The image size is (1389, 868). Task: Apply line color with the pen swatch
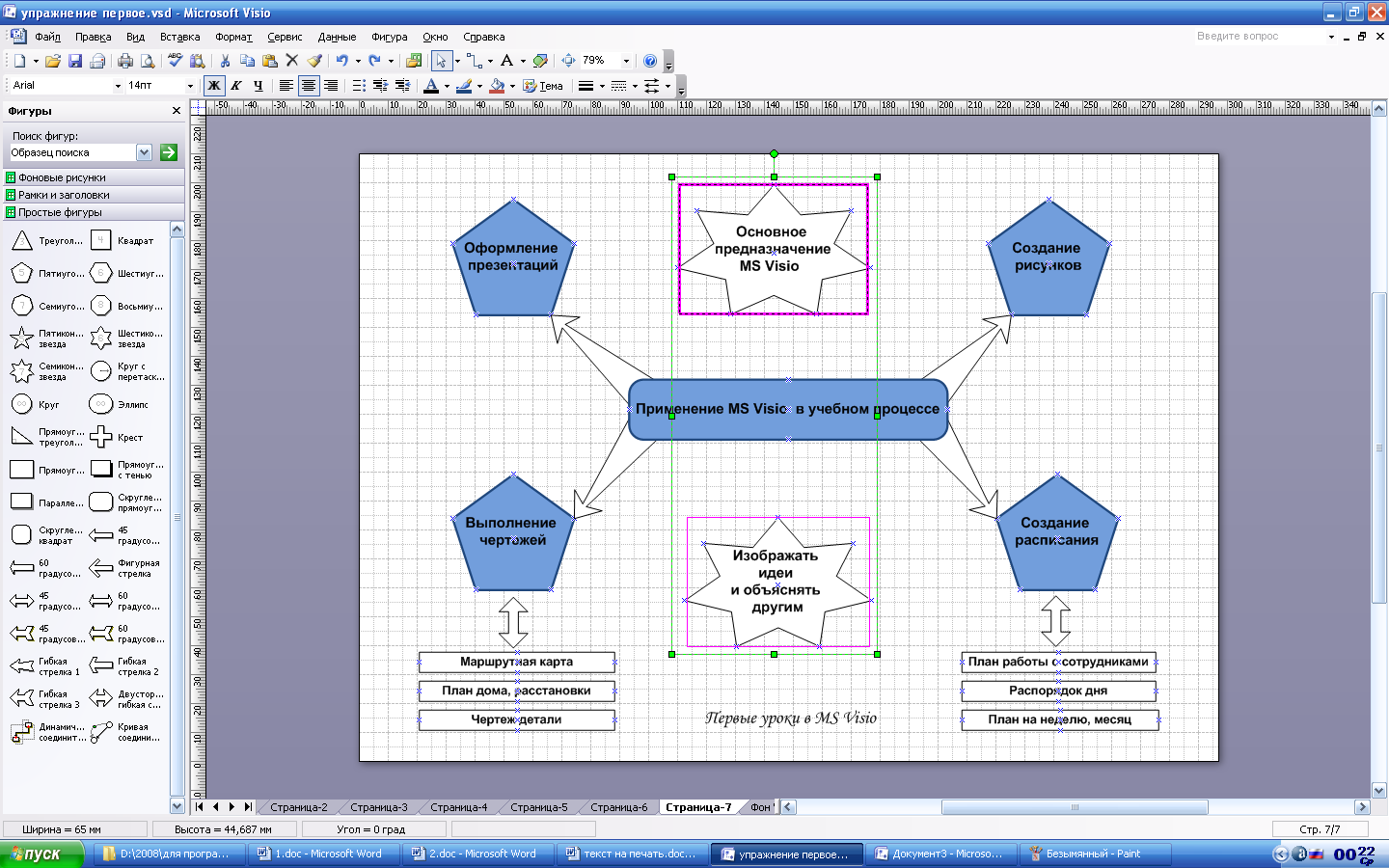click(464, 86)
